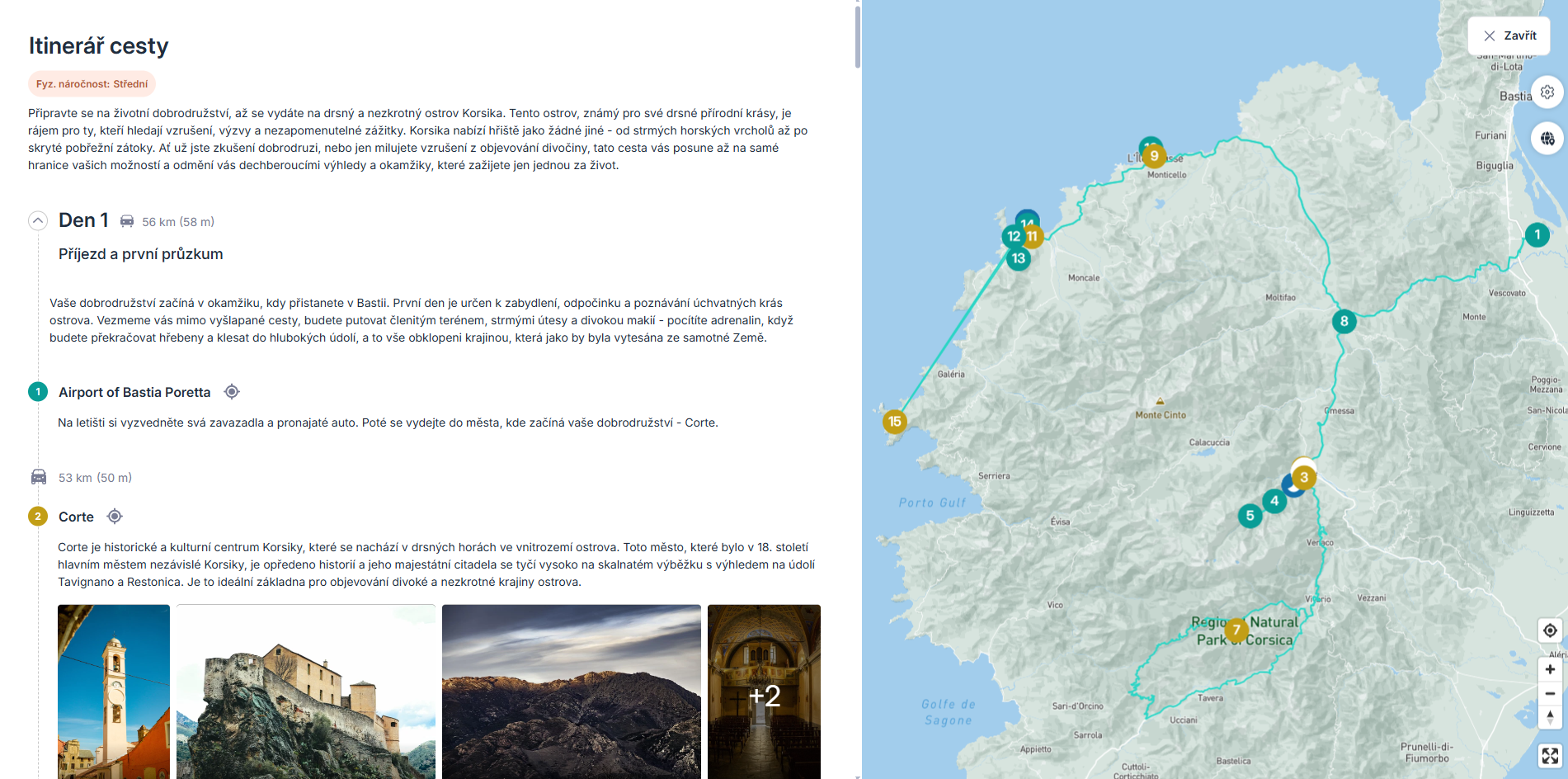Zoom in on the map
Viewport: 1568px width, 779px height.
click(x=1550, y=669)
